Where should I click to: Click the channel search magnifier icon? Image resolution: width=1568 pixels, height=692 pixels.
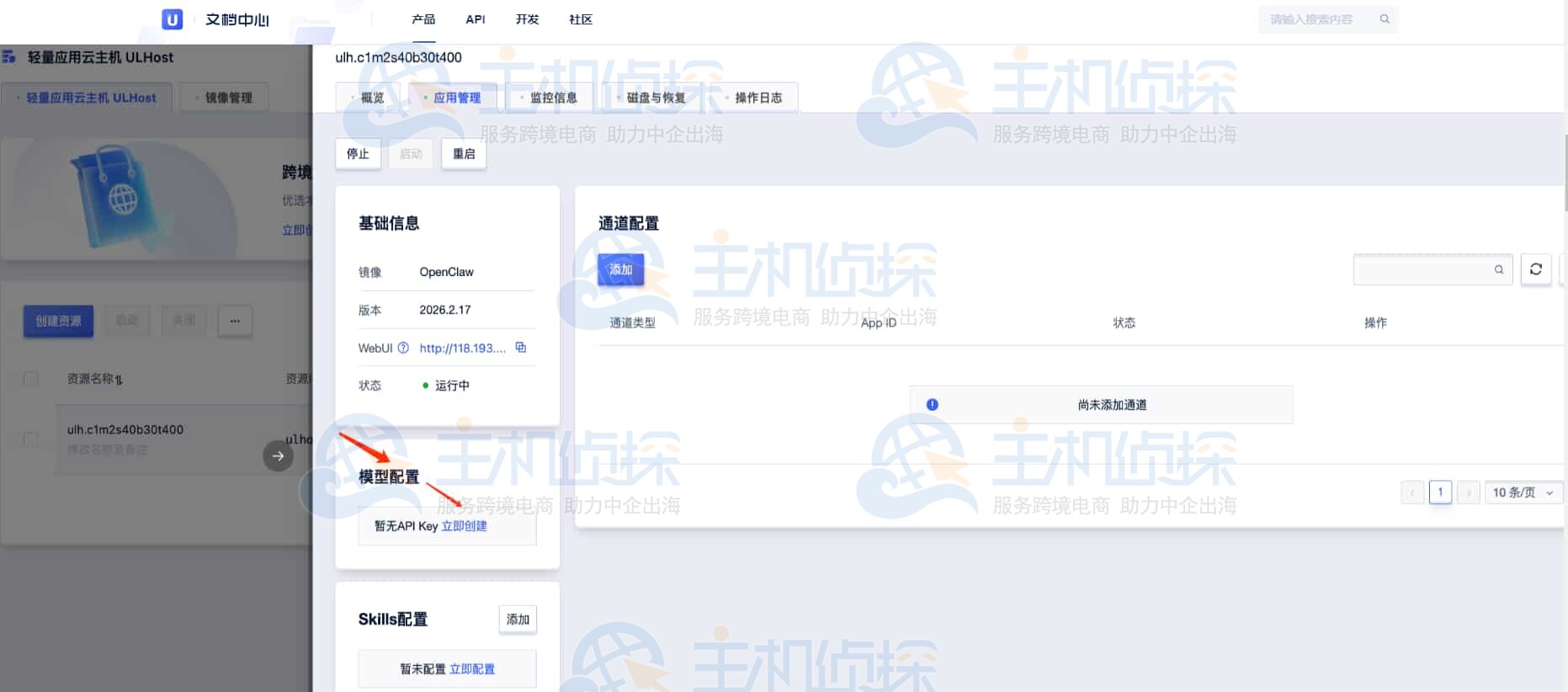click(x=1498, y=269)
